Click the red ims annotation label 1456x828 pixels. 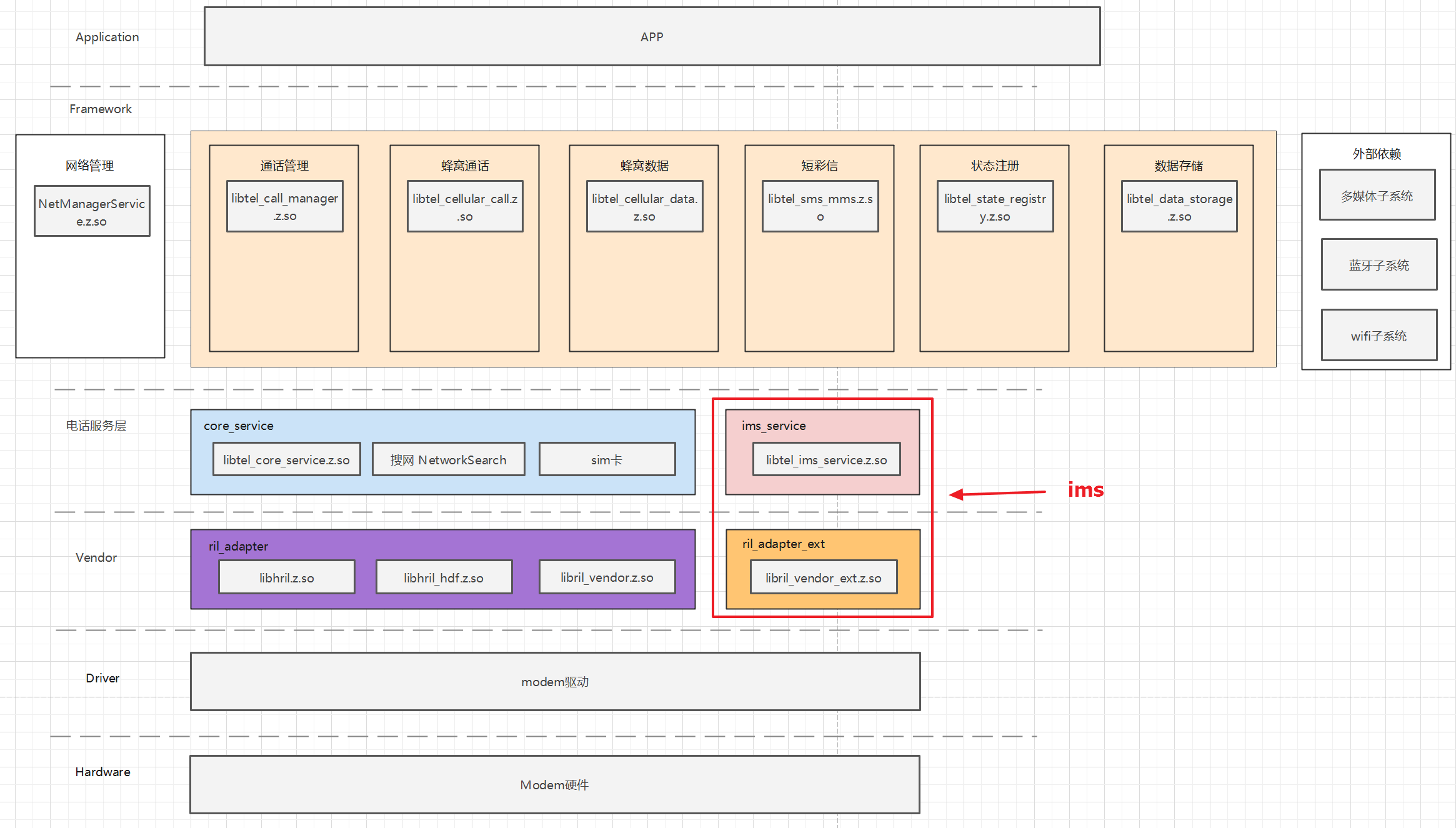point(1085,490)
